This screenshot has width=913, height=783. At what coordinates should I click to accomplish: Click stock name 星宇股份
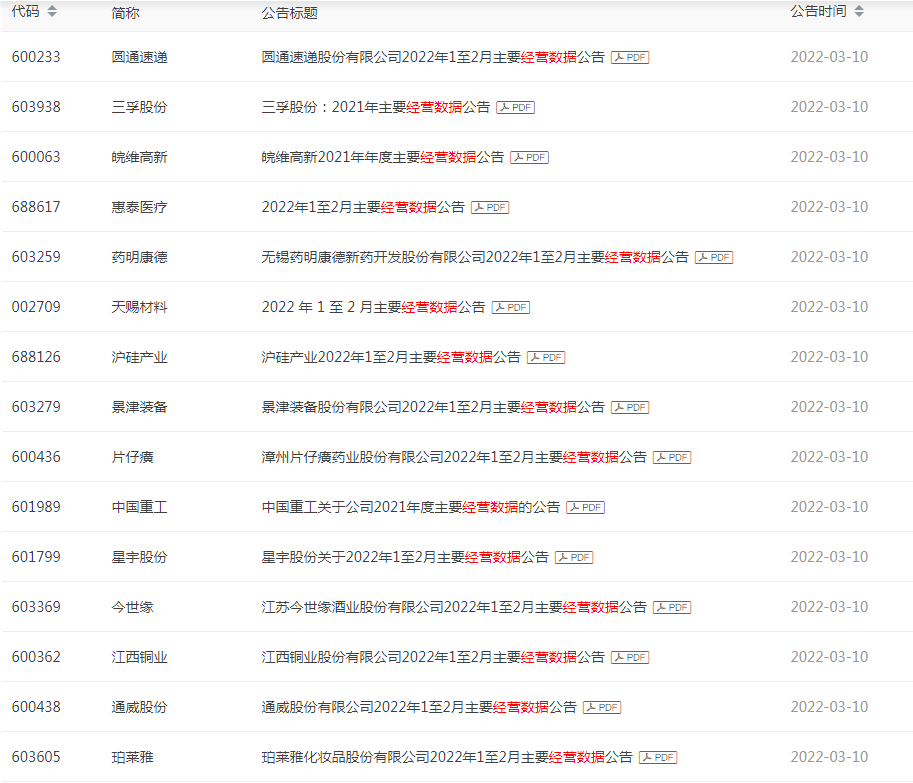[139, 557]
